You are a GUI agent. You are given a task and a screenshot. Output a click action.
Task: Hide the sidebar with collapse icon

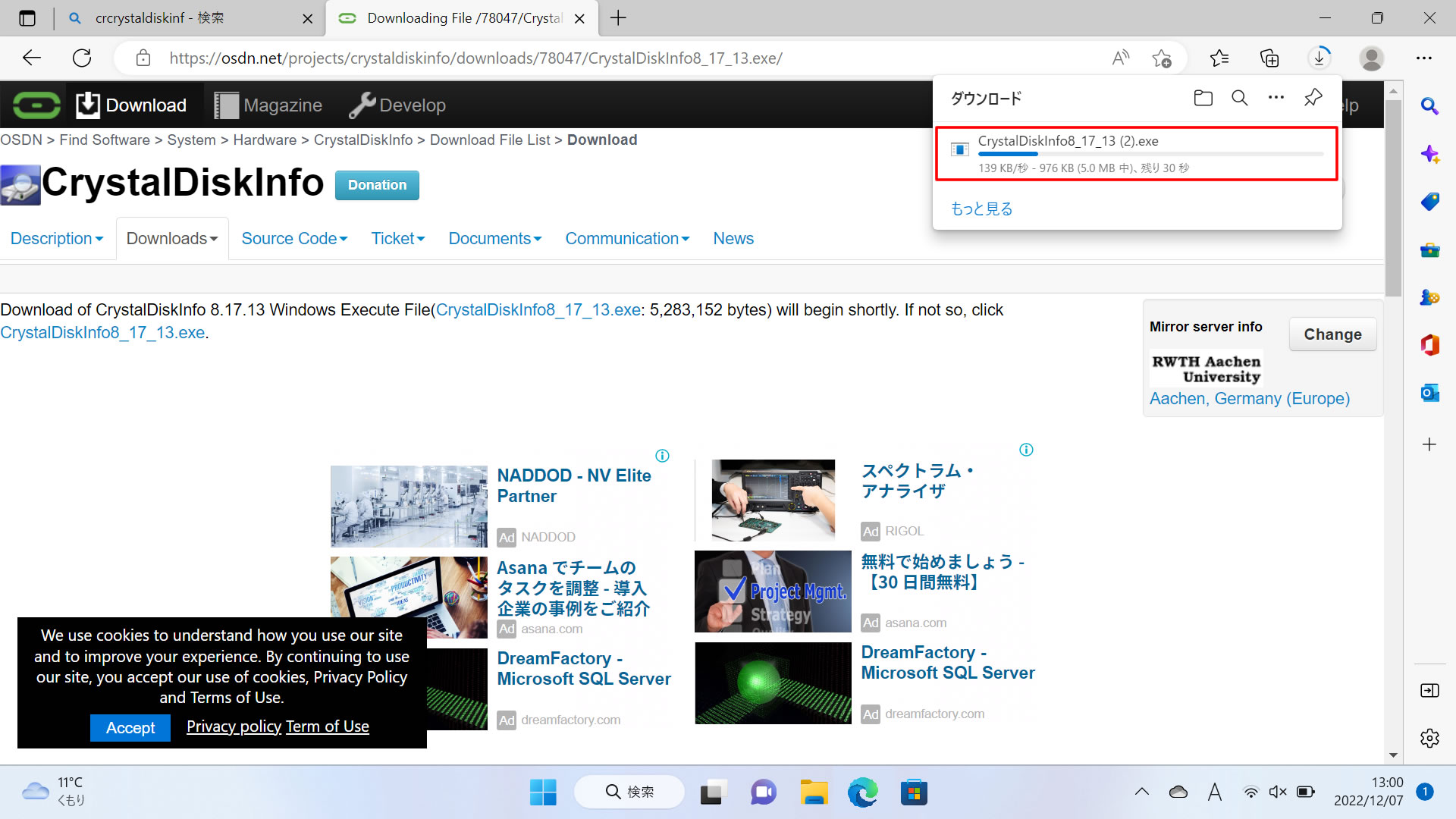(x=1429, y=690)
